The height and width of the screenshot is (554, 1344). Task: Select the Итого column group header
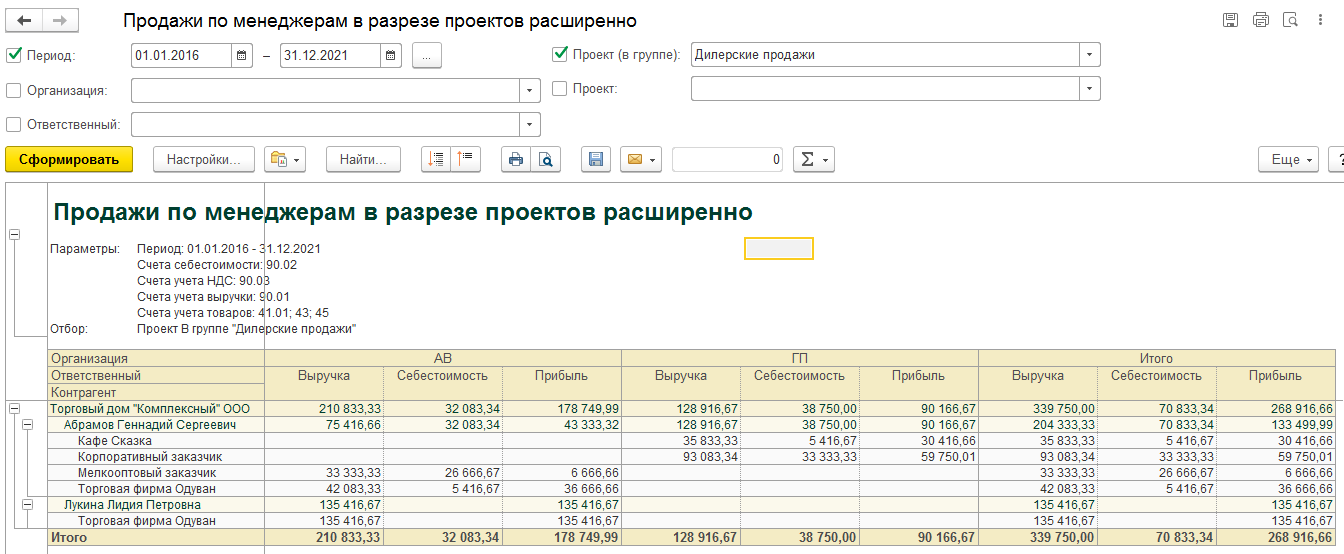click(1157, 358)
